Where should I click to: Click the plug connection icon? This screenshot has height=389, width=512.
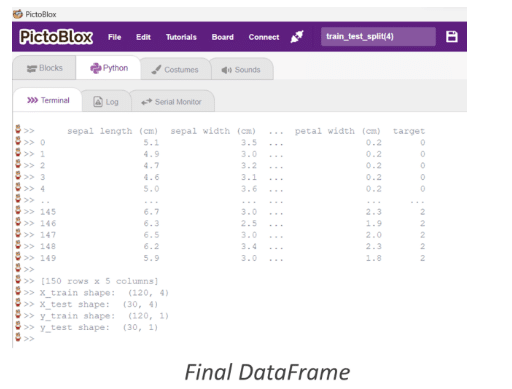coord(297,36)
